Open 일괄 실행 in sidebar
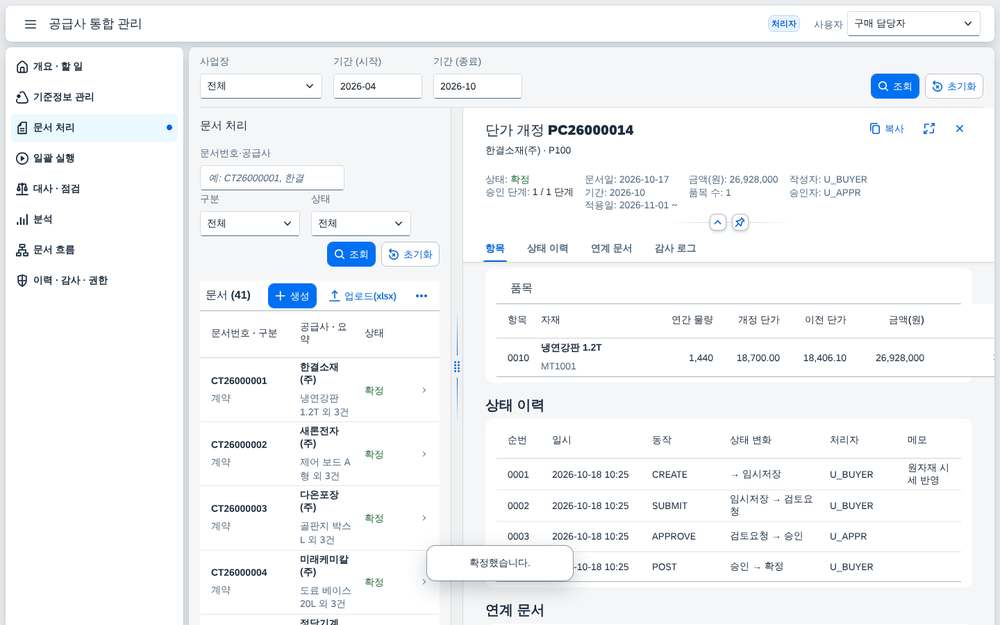This screenshot has height=625, width=1000. [x=94, y=158]
